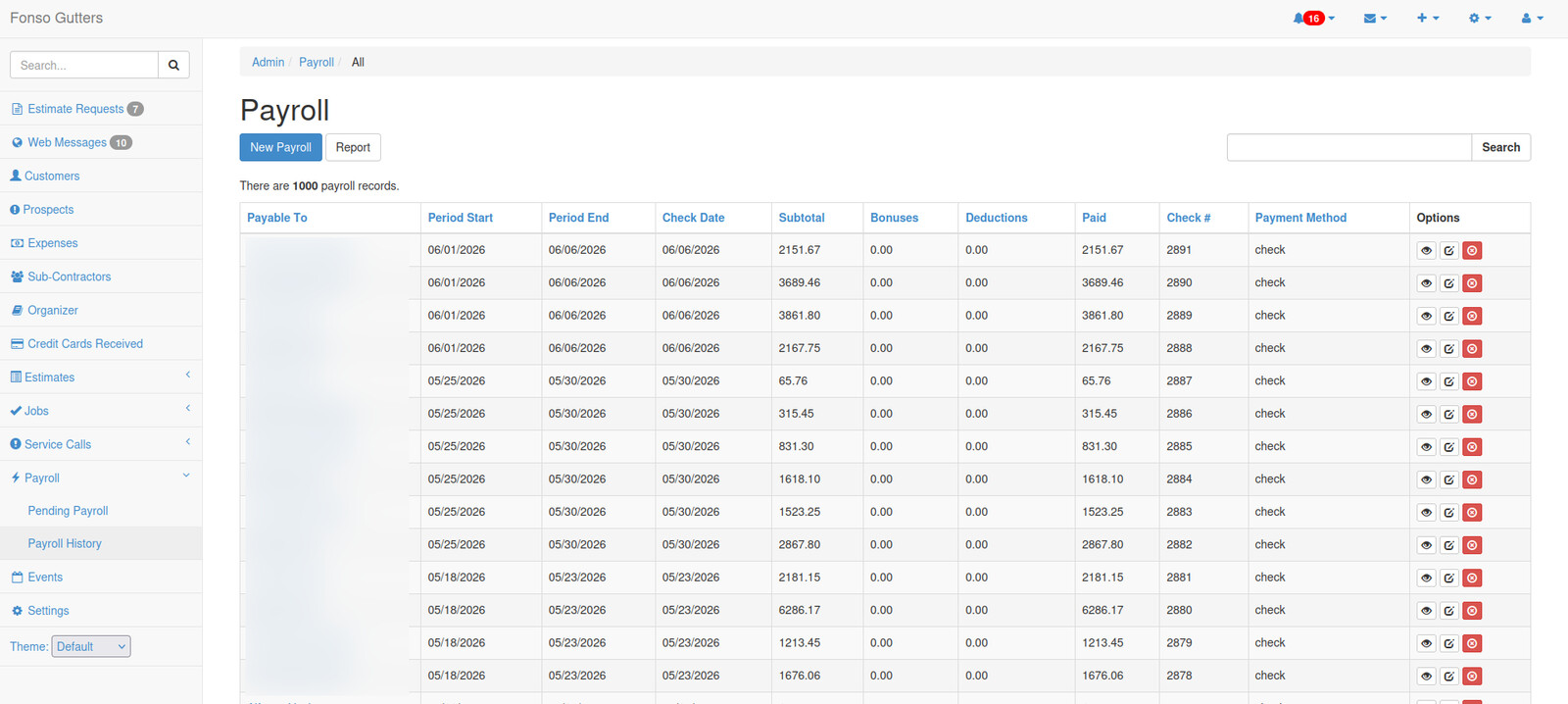Edit payroll record with check 2882
Viewport: 1568px width, 704px height.
[x=1449, y=545]
